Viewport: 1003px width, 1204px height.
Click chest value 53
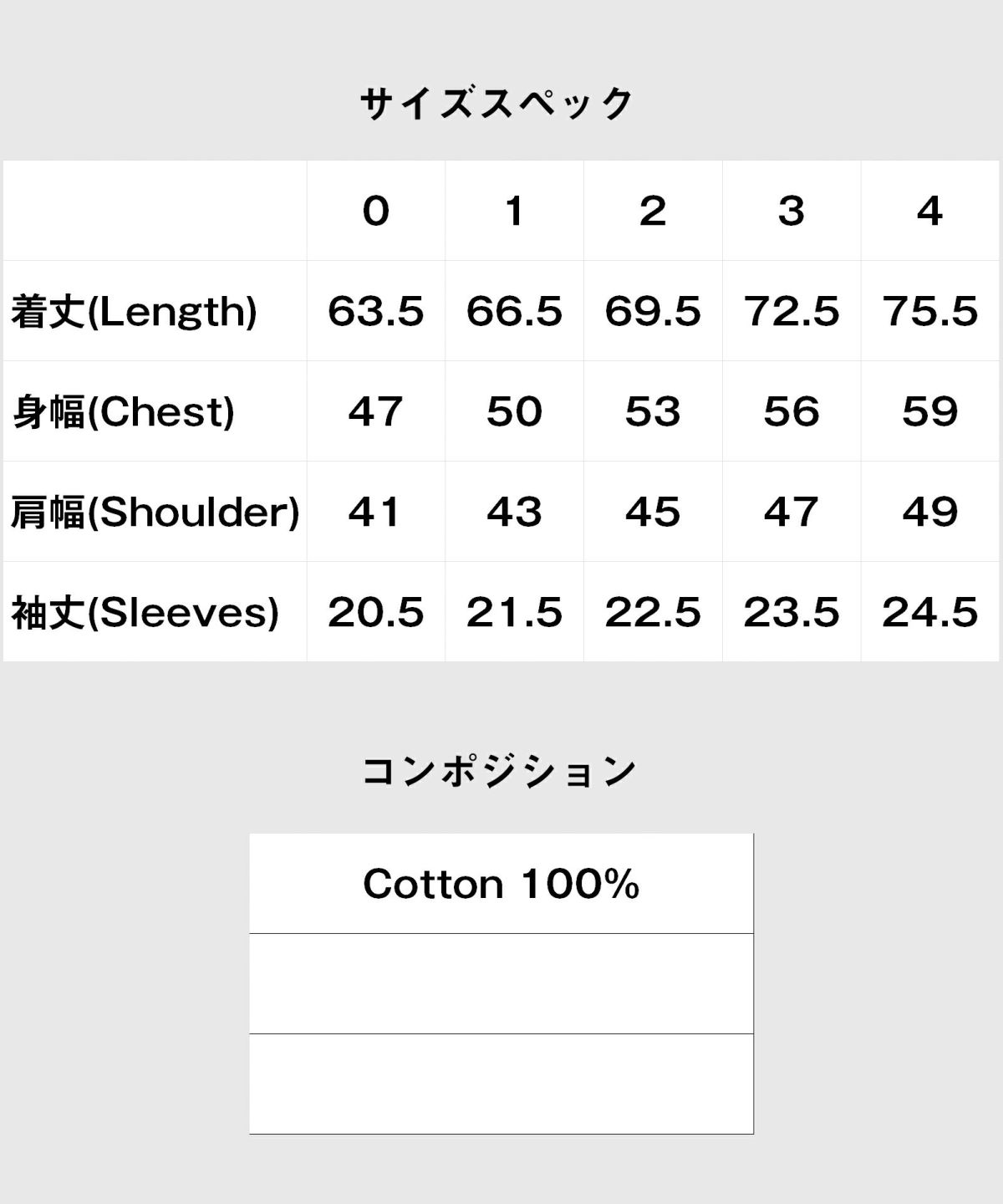pyautogui.click(x=653, y=411)
